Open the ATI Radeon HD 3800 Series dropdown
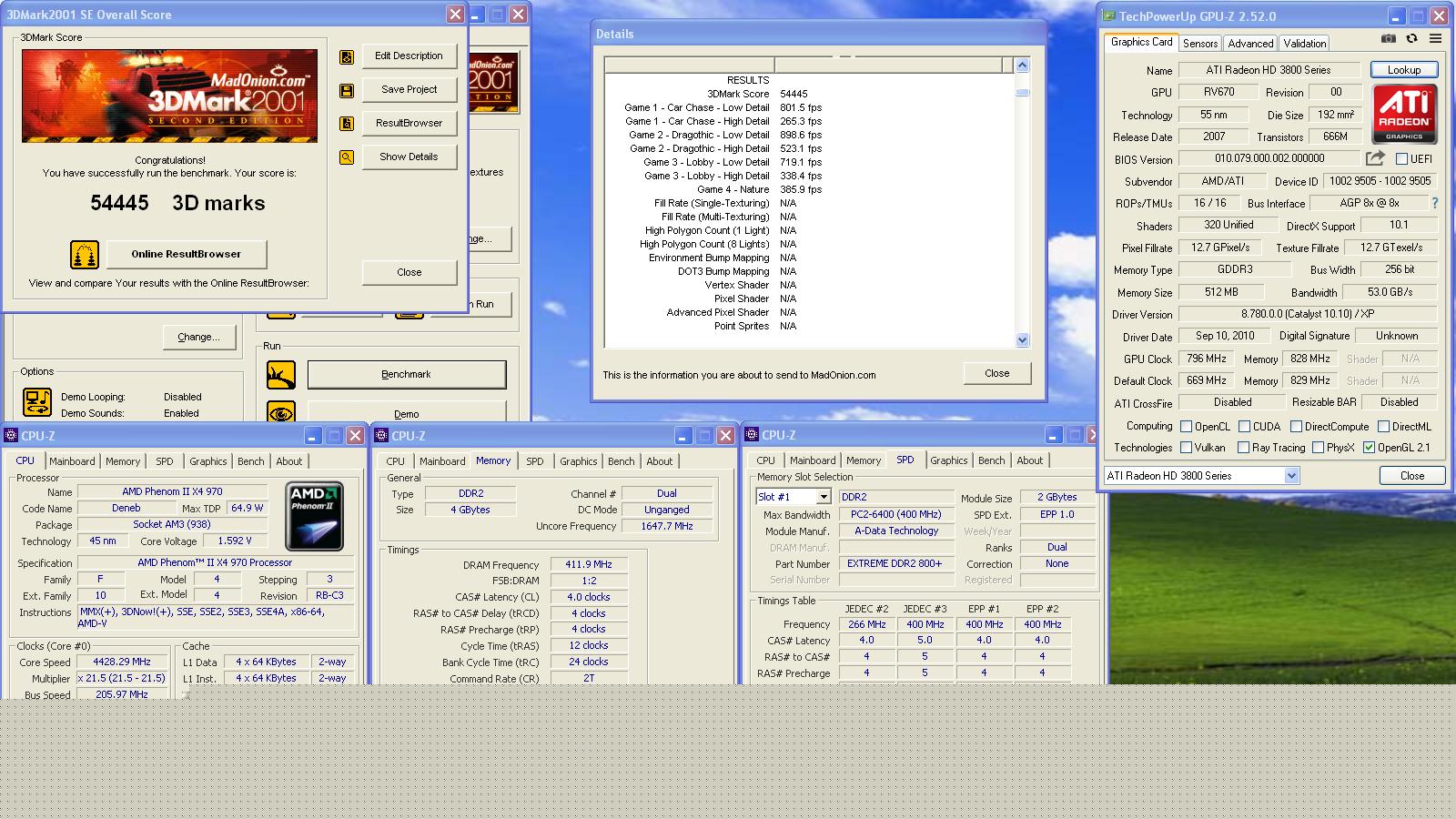The image size is (1456, 819). tap(1291, 476)
